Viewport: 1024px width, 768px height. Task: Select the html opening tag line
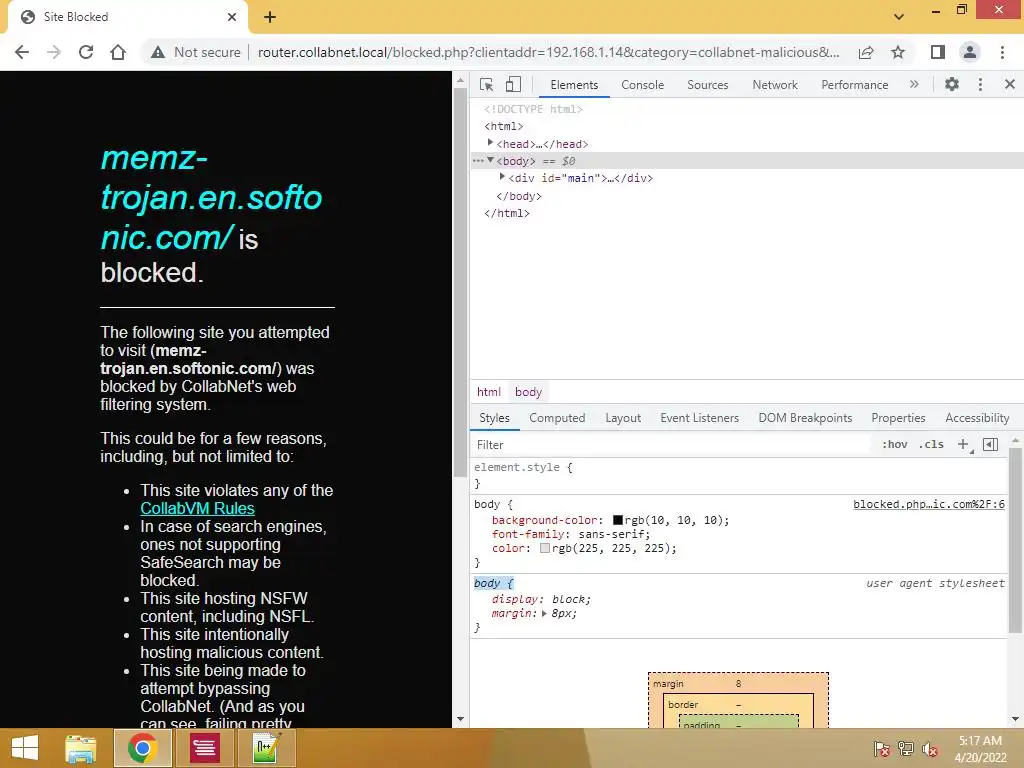tap(504, 127)
